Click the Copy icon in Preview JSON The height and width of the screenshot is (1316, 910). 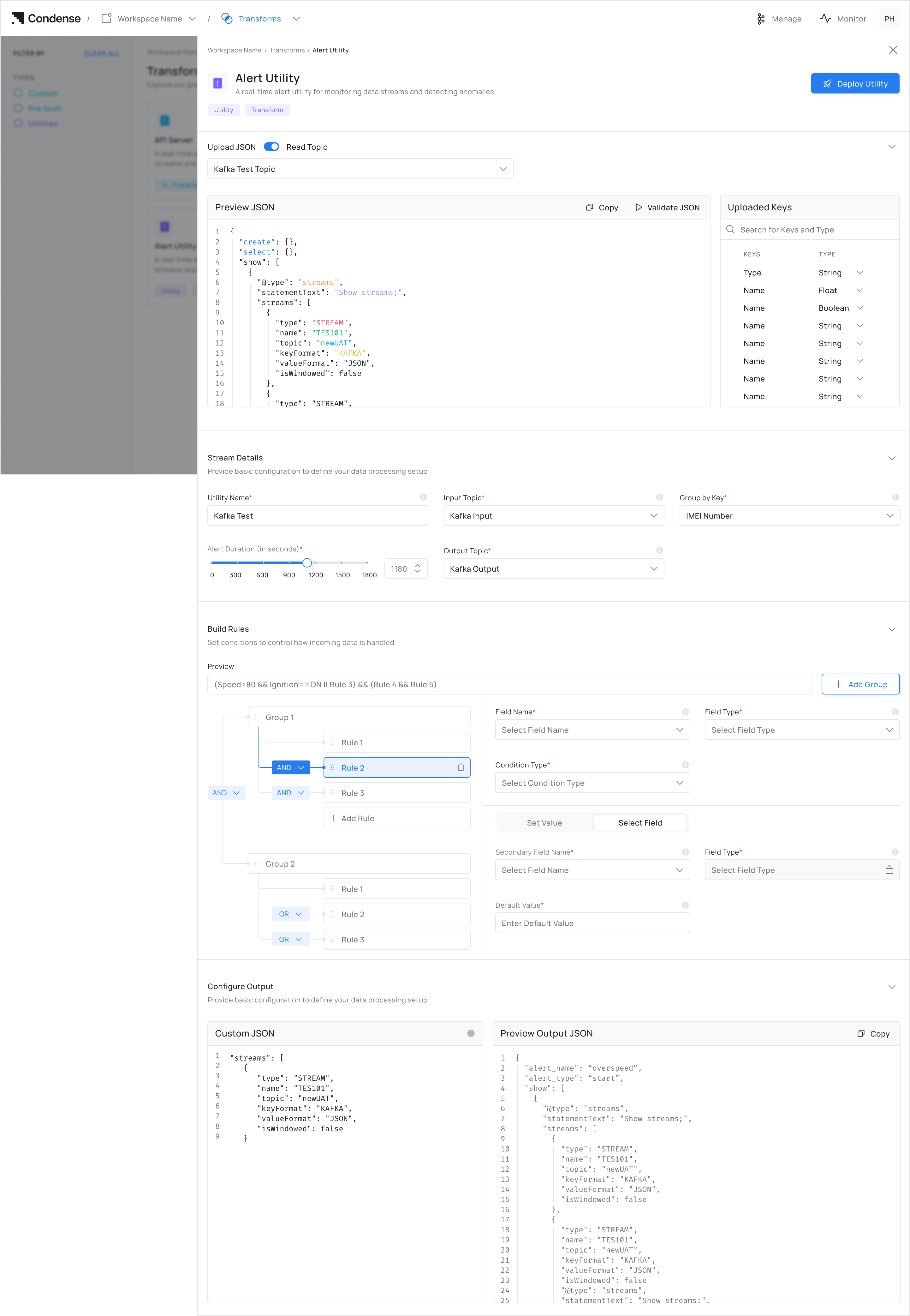coord(590,207)
